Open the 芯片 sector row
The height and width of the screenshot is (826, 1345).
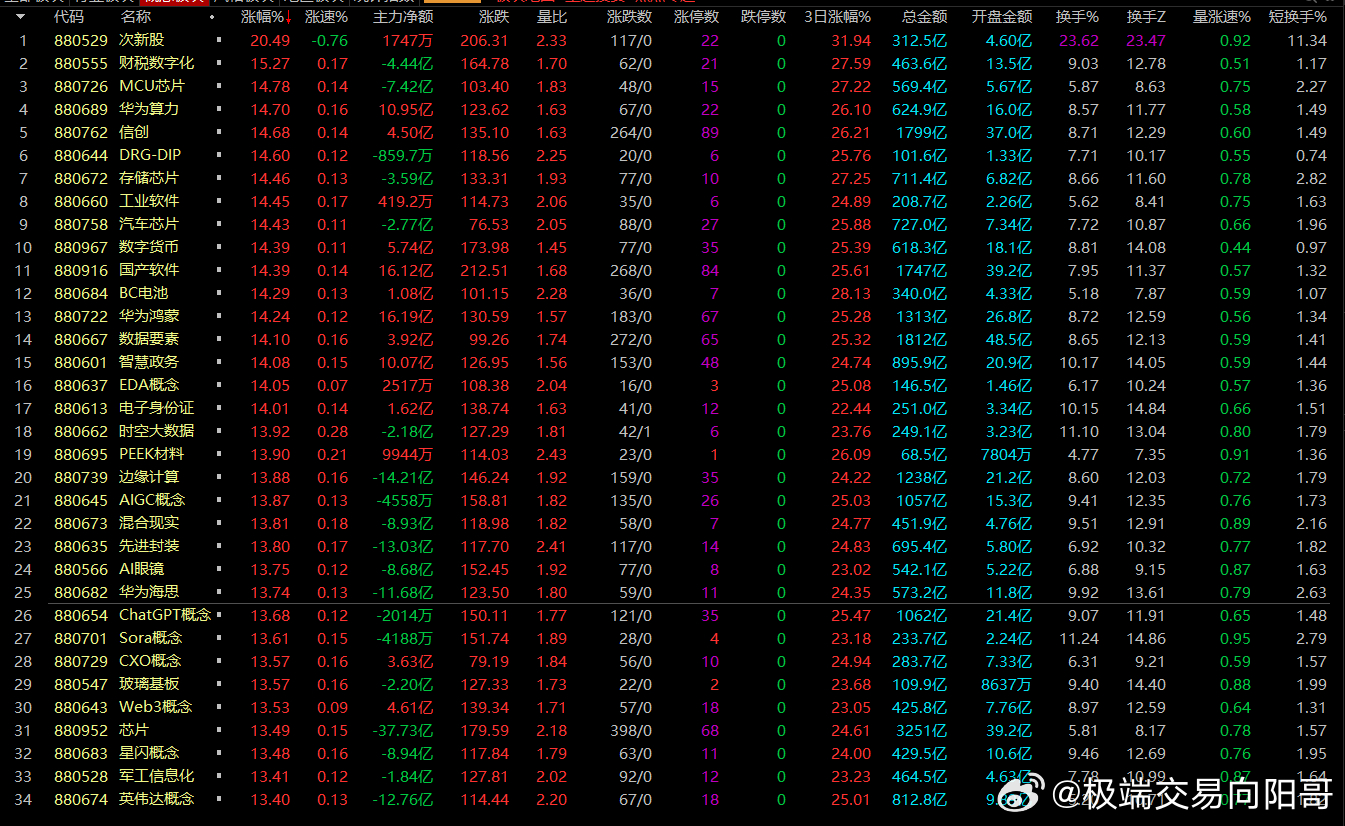134,730
